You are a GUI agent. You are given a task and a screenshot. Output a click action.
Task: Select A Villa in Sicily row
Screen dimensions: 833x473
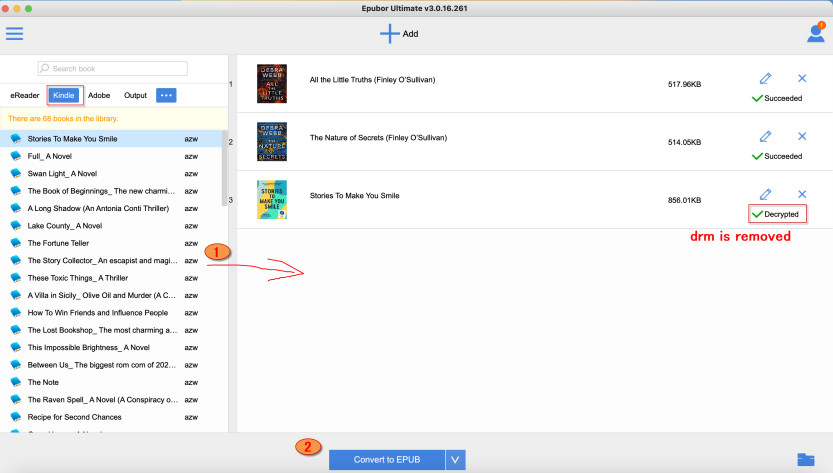pyautogui.click(x=110, y=295)
